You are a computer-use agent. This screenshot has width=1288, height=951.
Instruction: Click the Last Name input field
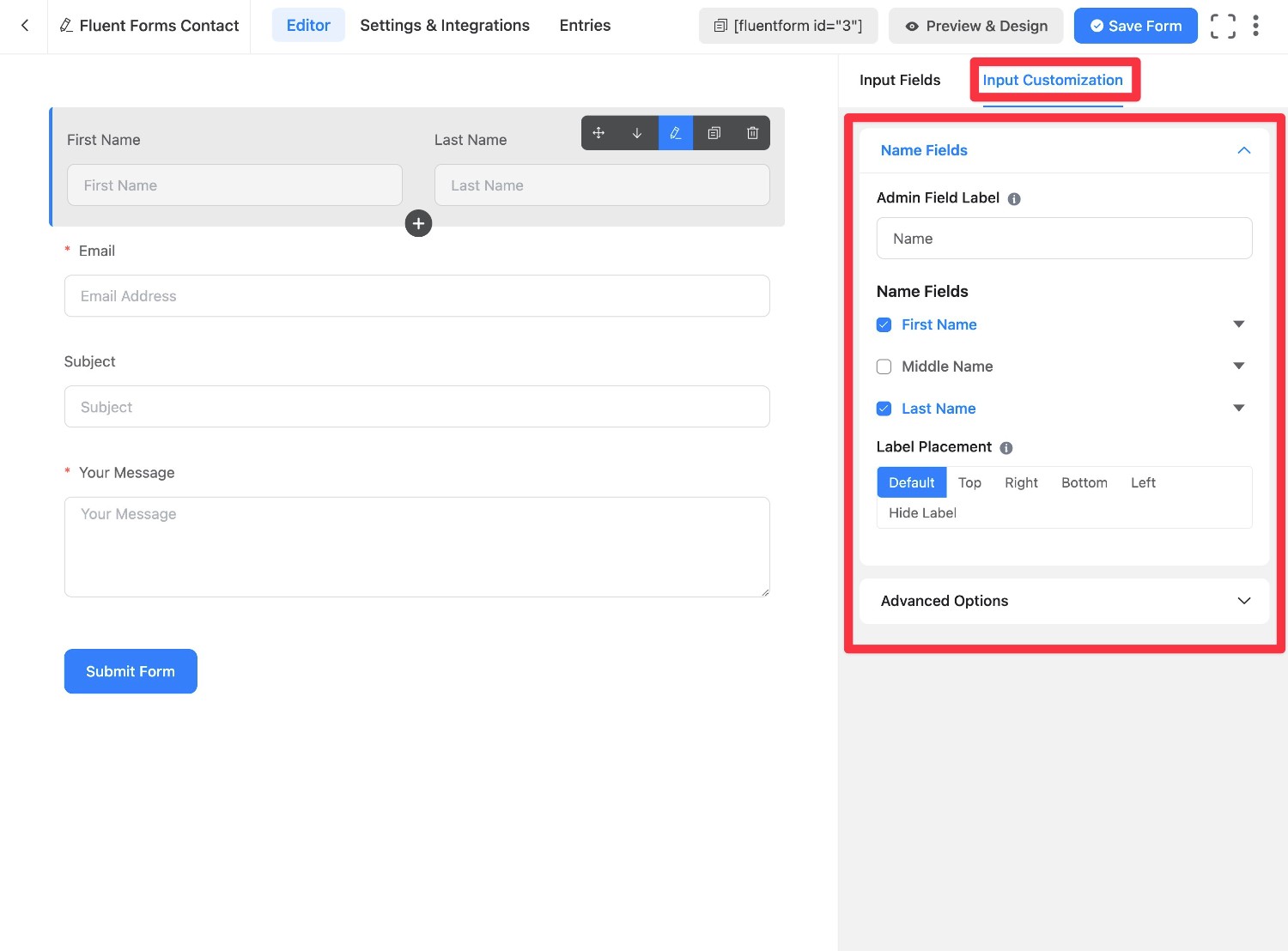pyautogui.click(x=602, y=185)
